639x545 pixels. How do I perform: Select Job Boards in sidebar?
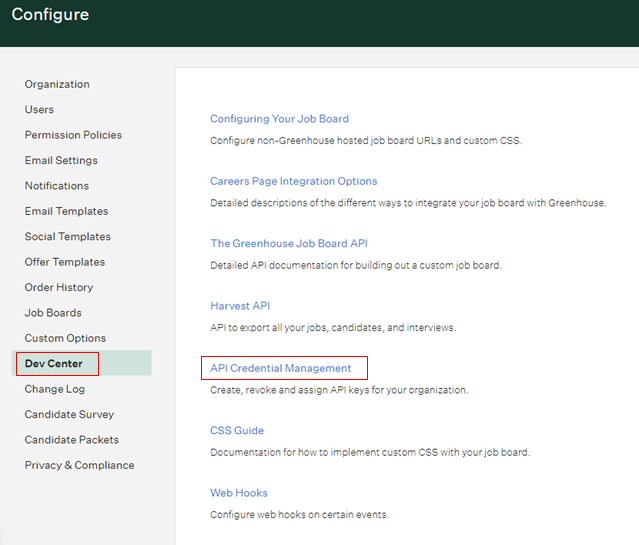pyautogui.click(x=53, y=313)
